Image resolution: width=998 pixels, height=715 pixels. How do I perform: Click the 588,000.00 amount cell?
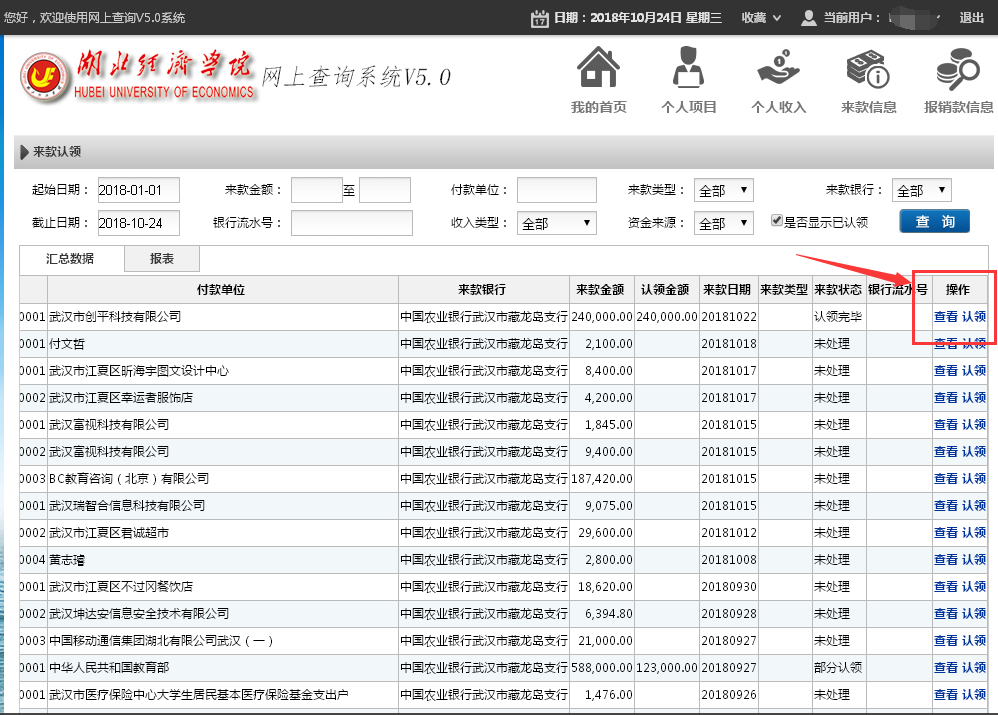[601, 667]
